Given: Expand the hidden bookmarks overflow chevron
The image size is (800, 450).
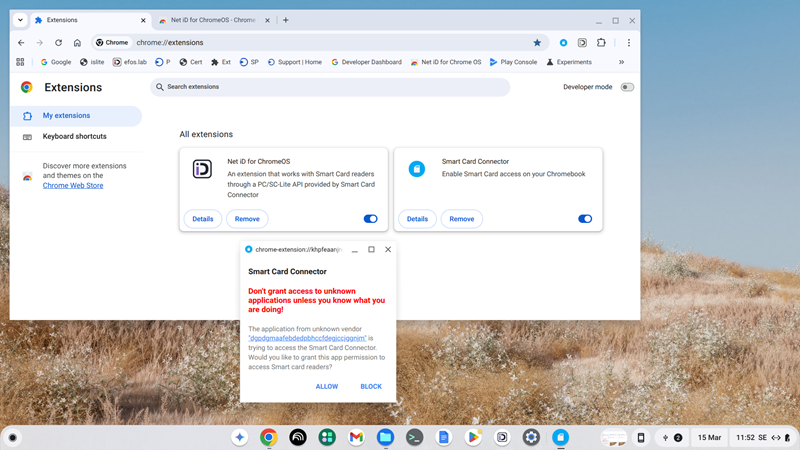Looking at the screenshot, I should tap(621, 62).
